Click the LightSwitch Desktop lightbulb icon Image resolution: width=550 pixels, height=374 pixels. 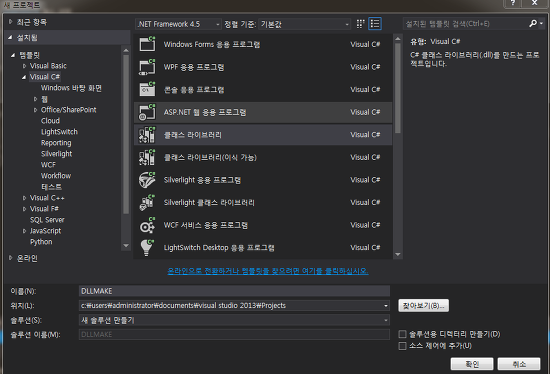pyautogui.click(x=147, y=247)
